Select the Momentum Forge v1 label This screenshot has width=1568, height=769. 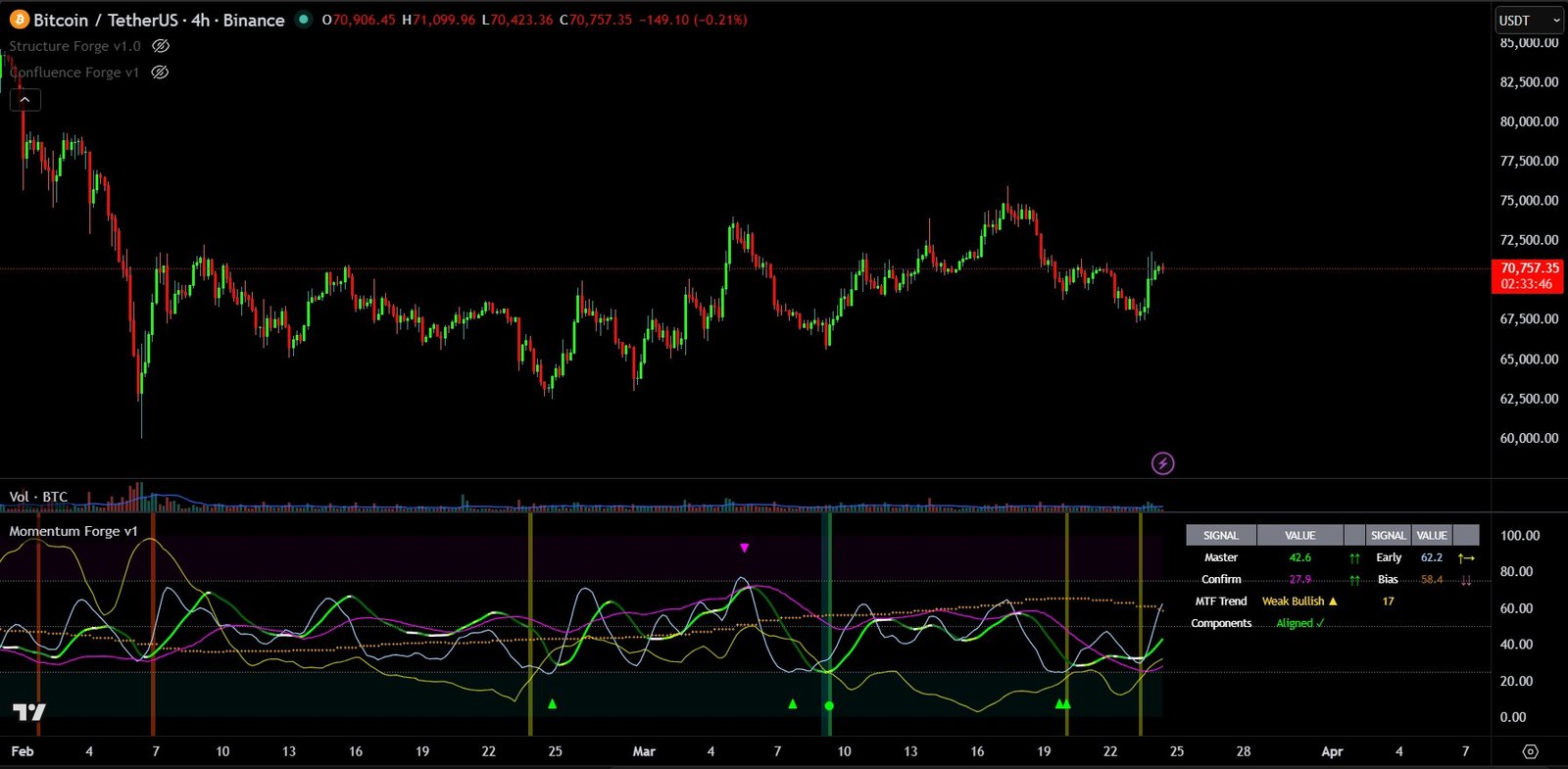click(x=73, y=531)
